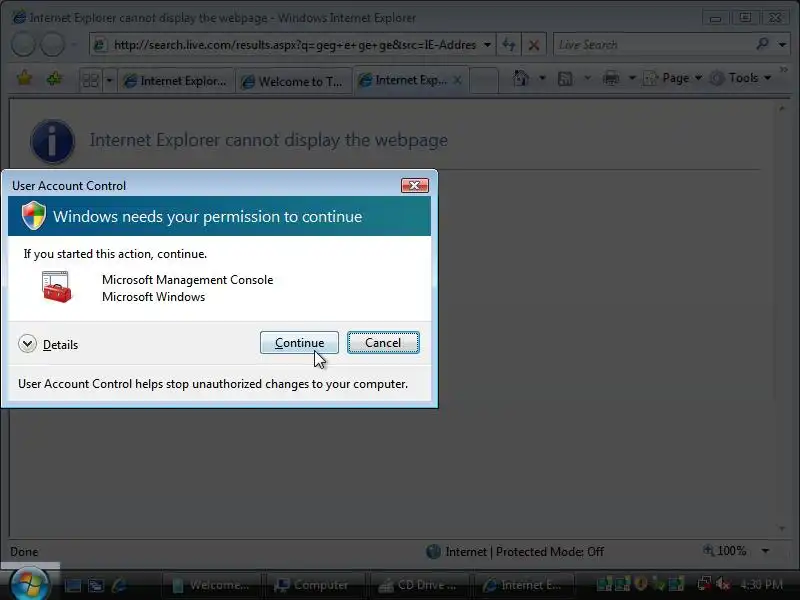
Task: Switch to Welcome... taskbar button
Action: [x=211, y=585]
